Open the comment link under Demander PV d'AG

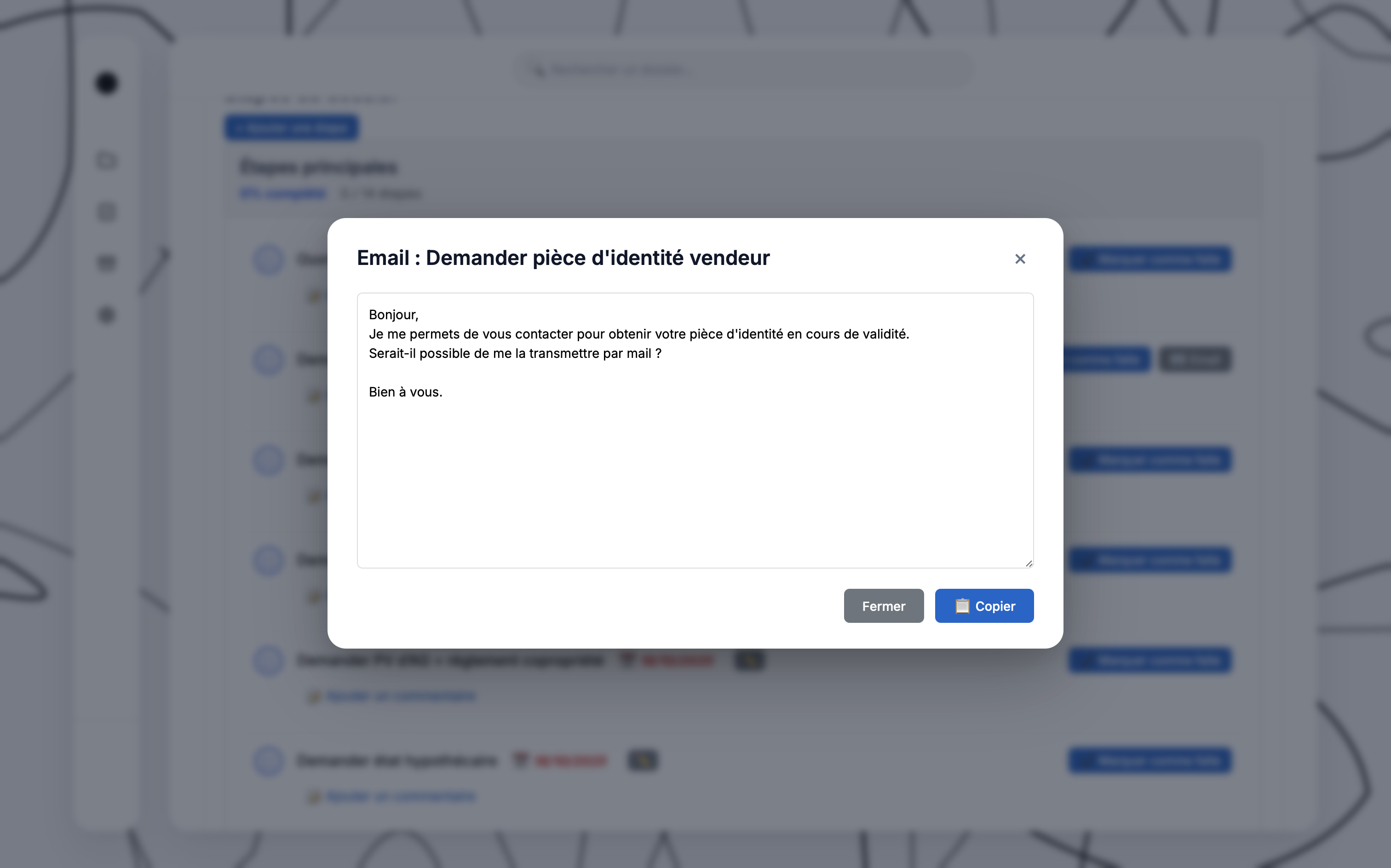tap(400, 696)
